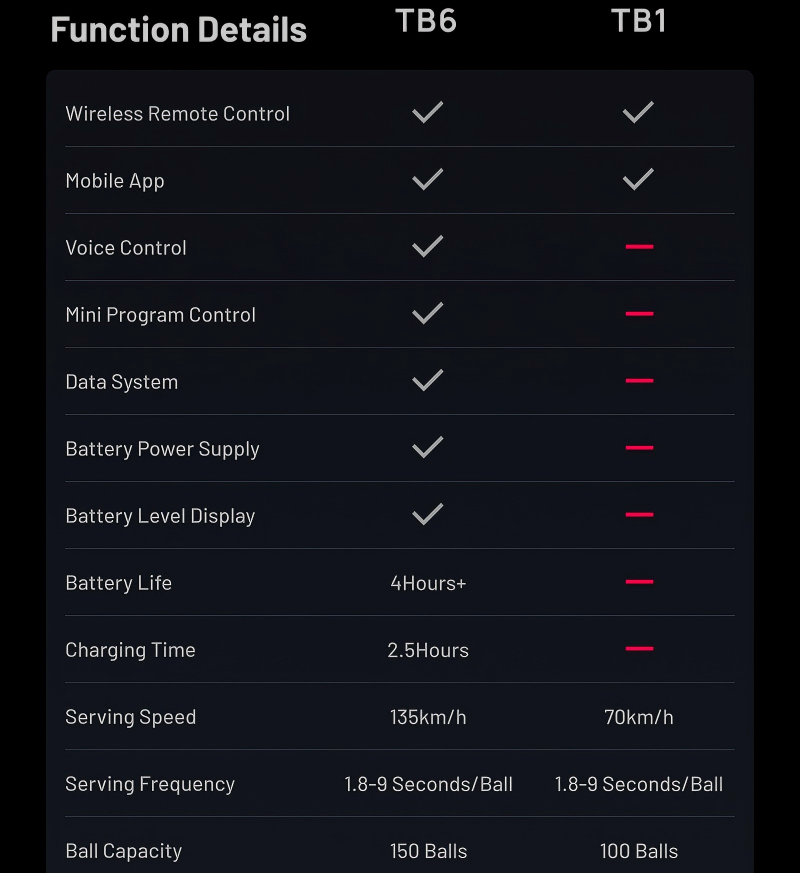Click TB1 red dash for Data System
The height and width of the screenshot is (873, 800).
pyautogui.click(x=639, y=381)
